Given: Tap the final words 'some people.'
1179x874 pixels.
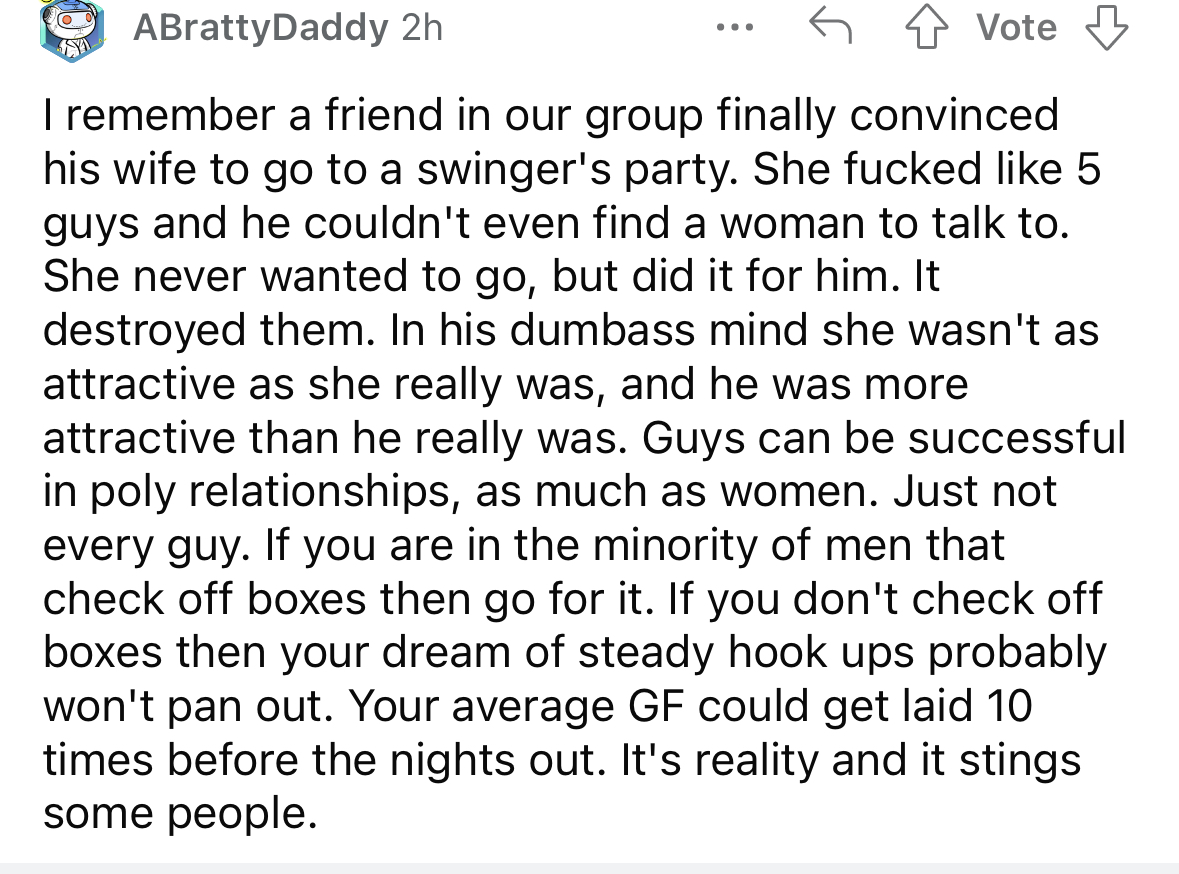Looking at the screenshot, I should click(180, 814).
